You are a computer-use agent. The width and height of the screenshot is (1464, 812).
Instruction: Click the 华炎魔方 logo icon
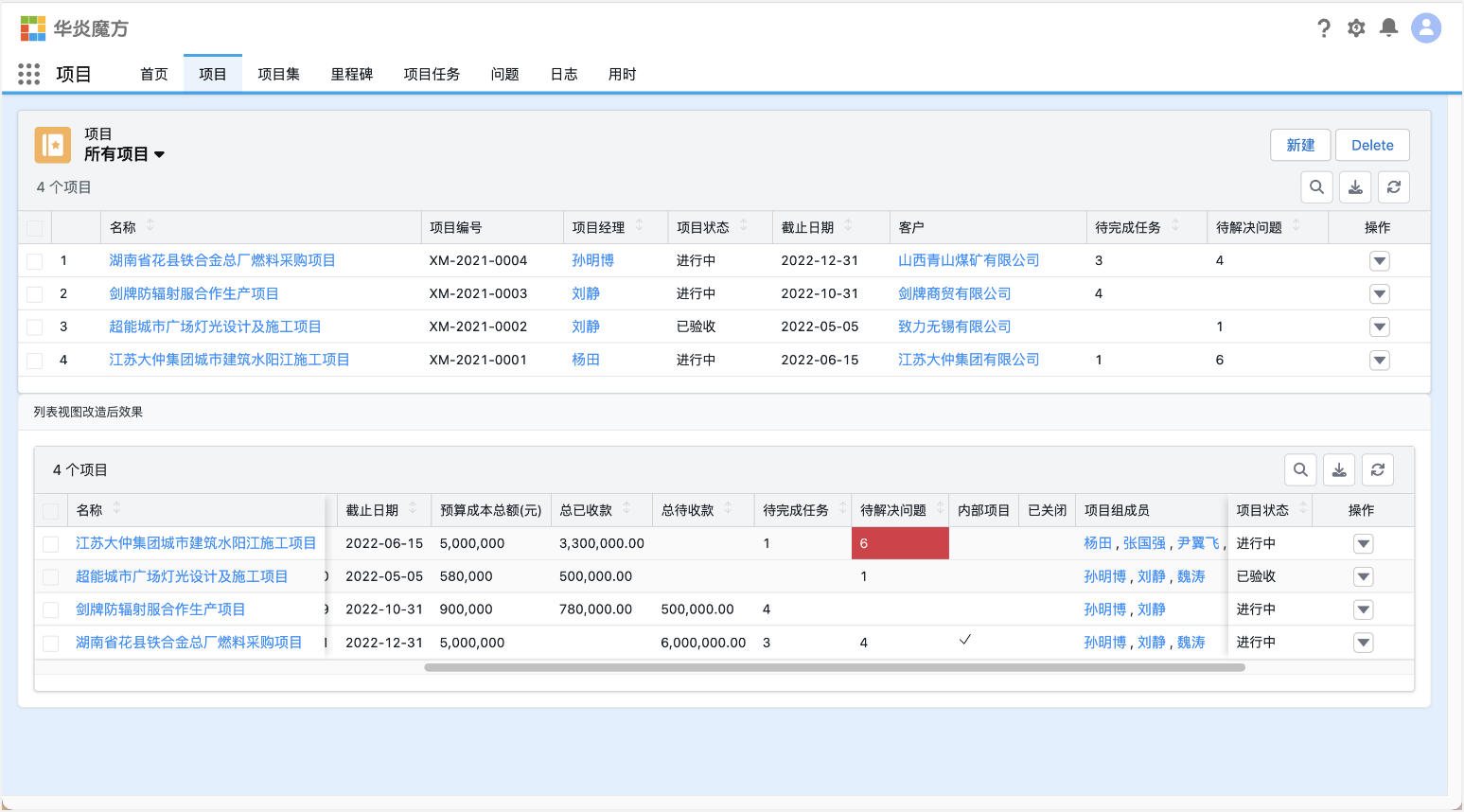click(x=31, y=28)
